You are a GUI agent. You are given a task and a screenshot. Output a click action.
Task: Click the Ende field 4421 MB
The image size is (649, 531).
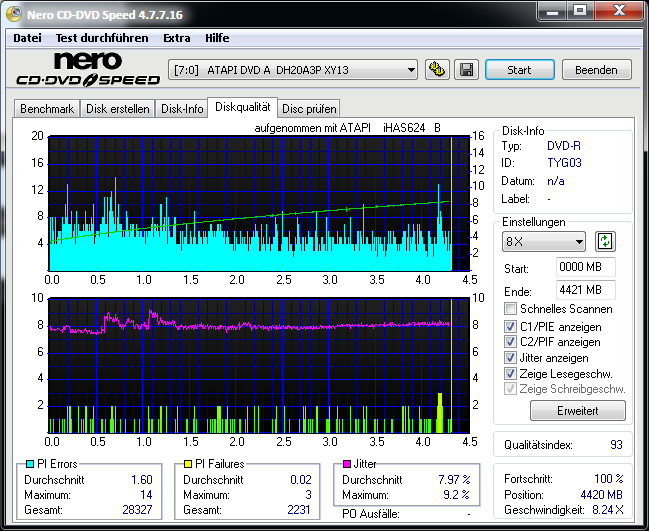coord(585,290)
